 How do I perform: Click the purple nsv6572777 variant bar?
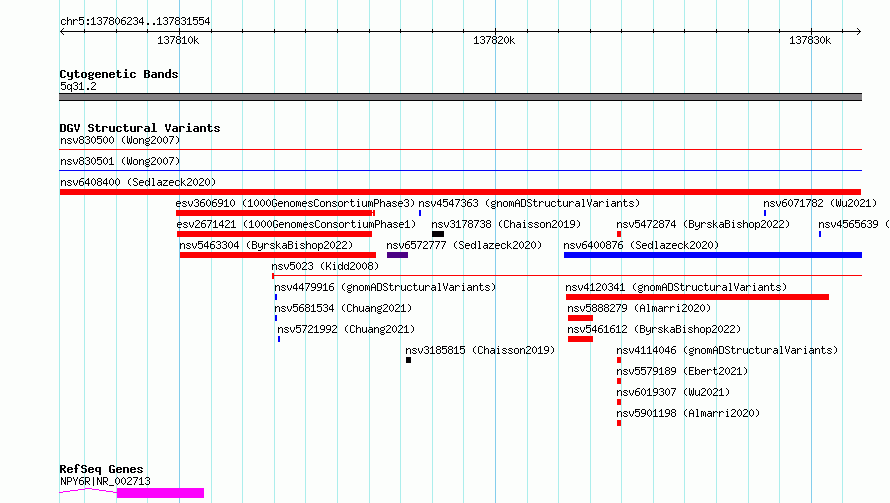(397, 255)
